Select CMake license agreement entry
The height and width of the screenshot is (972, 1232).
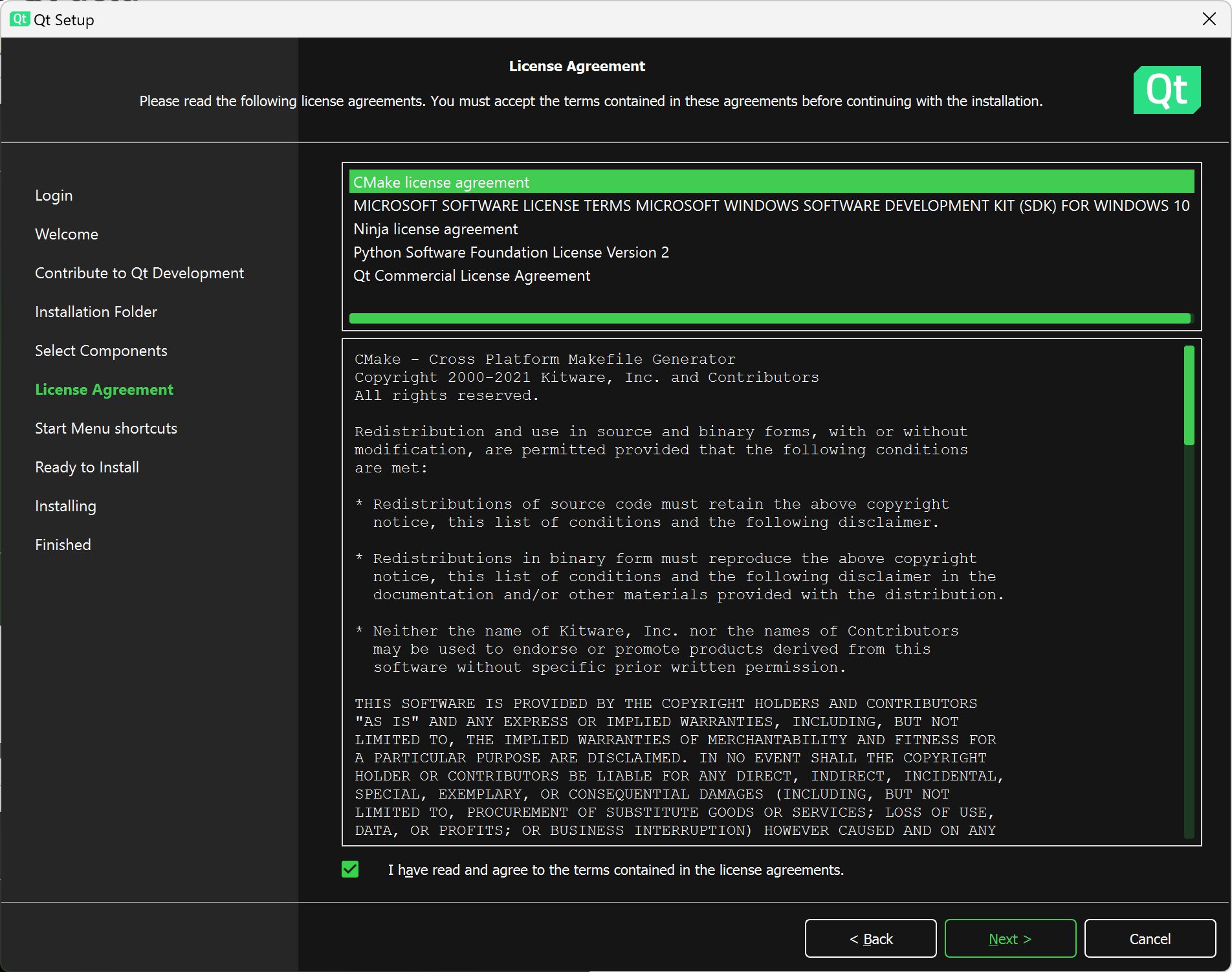point(441,182)
